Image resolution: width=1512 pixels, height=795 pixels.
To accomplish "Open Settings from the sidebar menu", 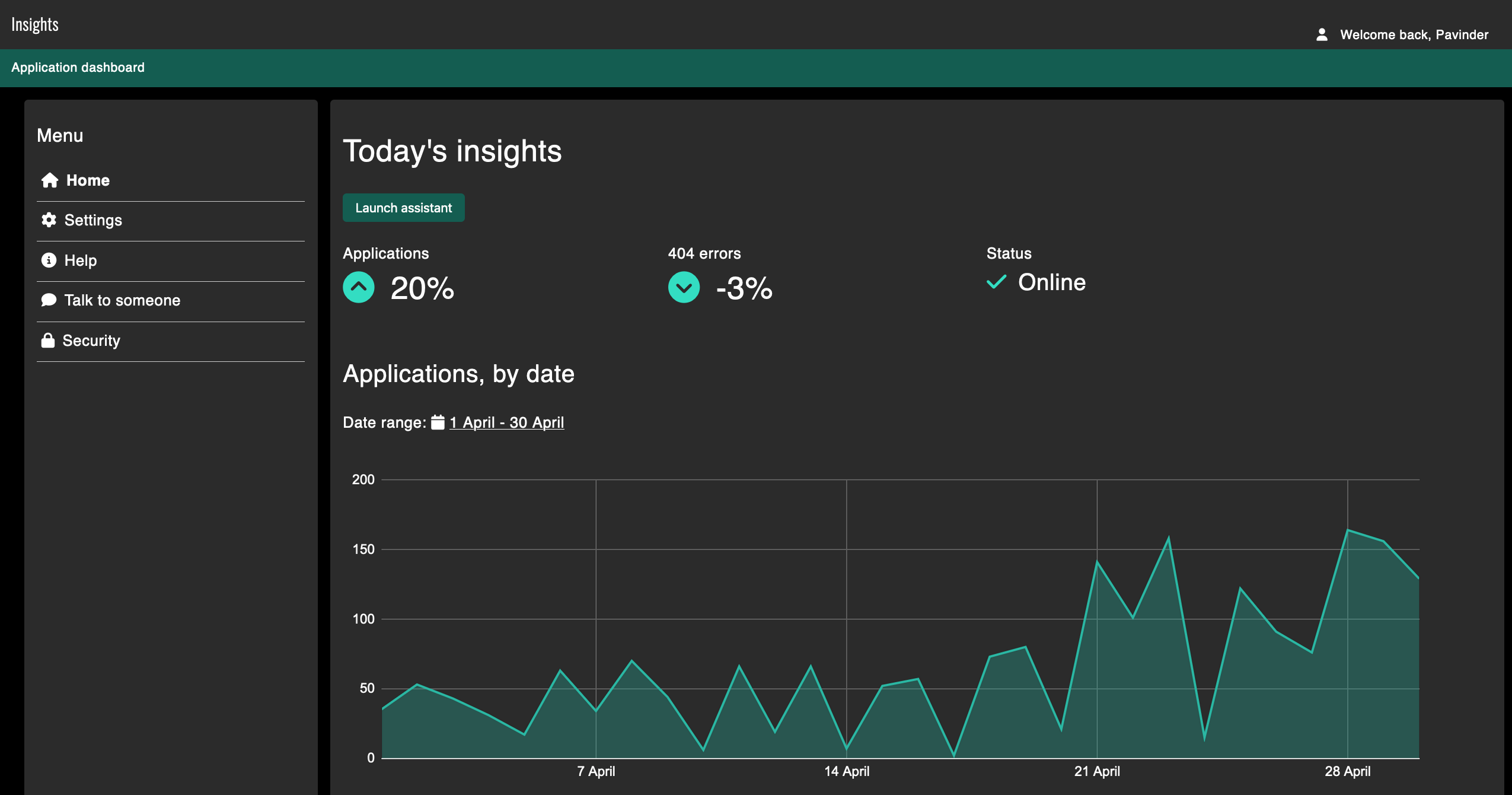I will [x=93, y=220].
